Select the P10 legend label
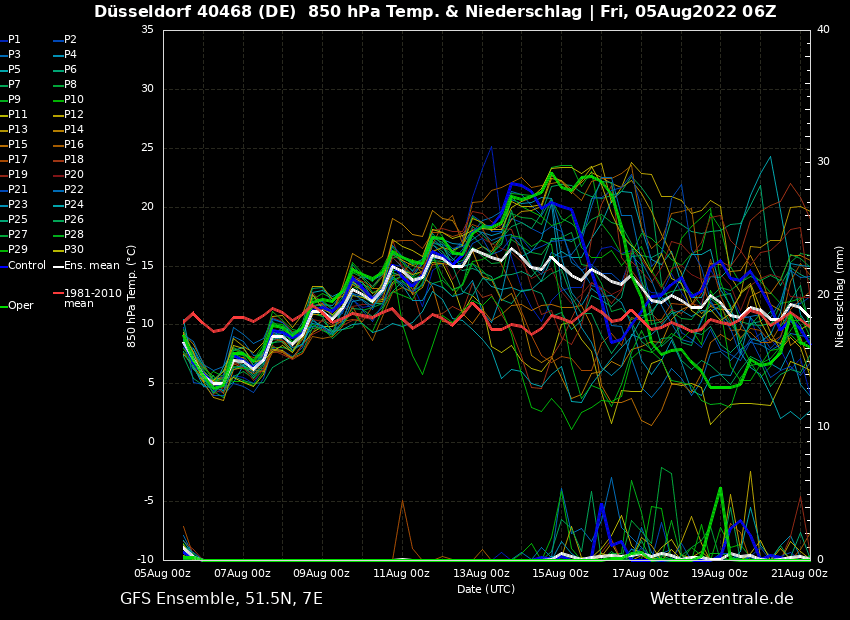This screenshot has height=620, width=850. click(x=74, y=100)
